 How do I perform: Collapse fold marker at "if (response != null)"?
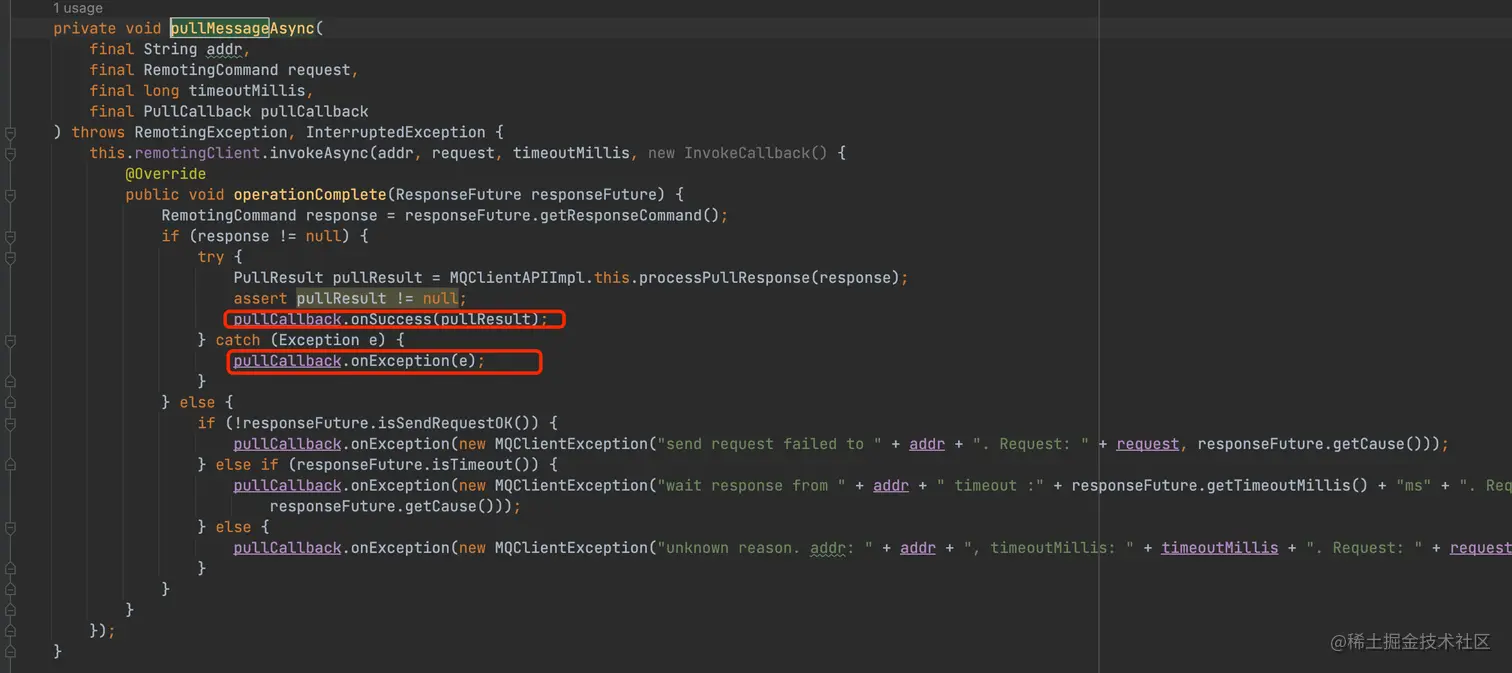click(x=10, y=237)
